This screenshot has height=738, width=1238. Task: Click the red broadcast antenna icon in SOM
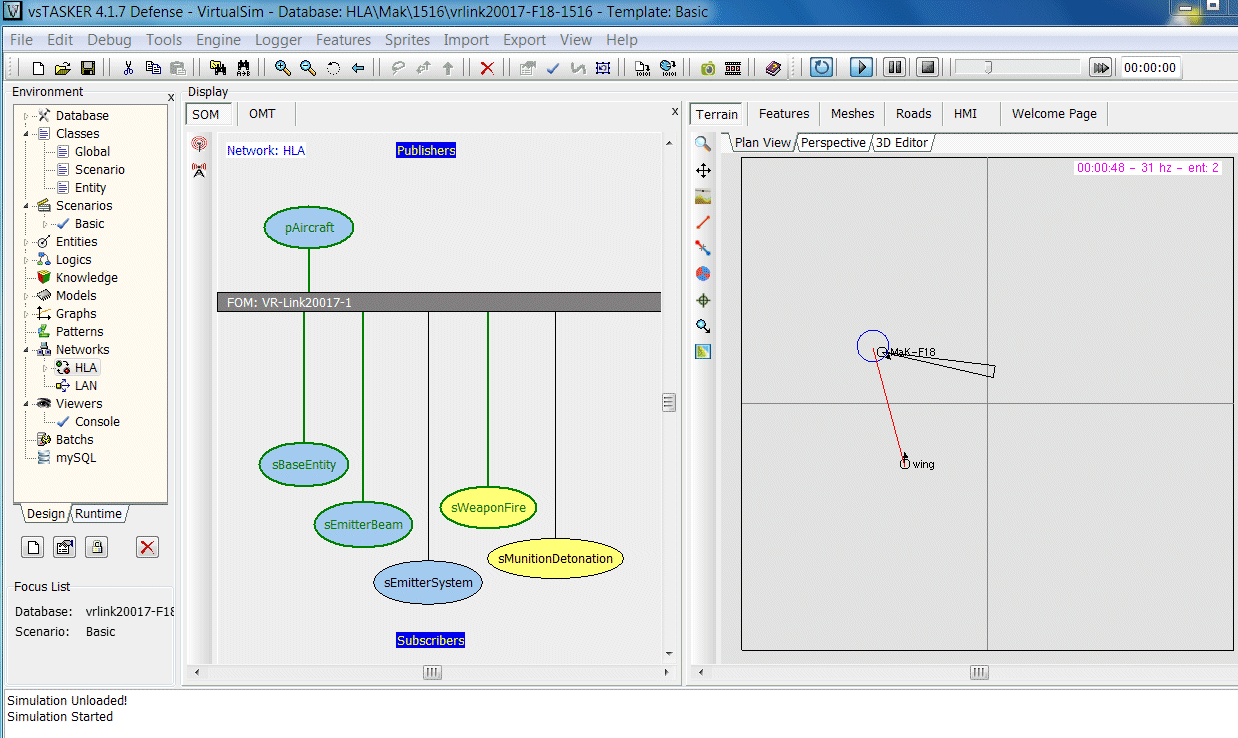tap(199, 144)
